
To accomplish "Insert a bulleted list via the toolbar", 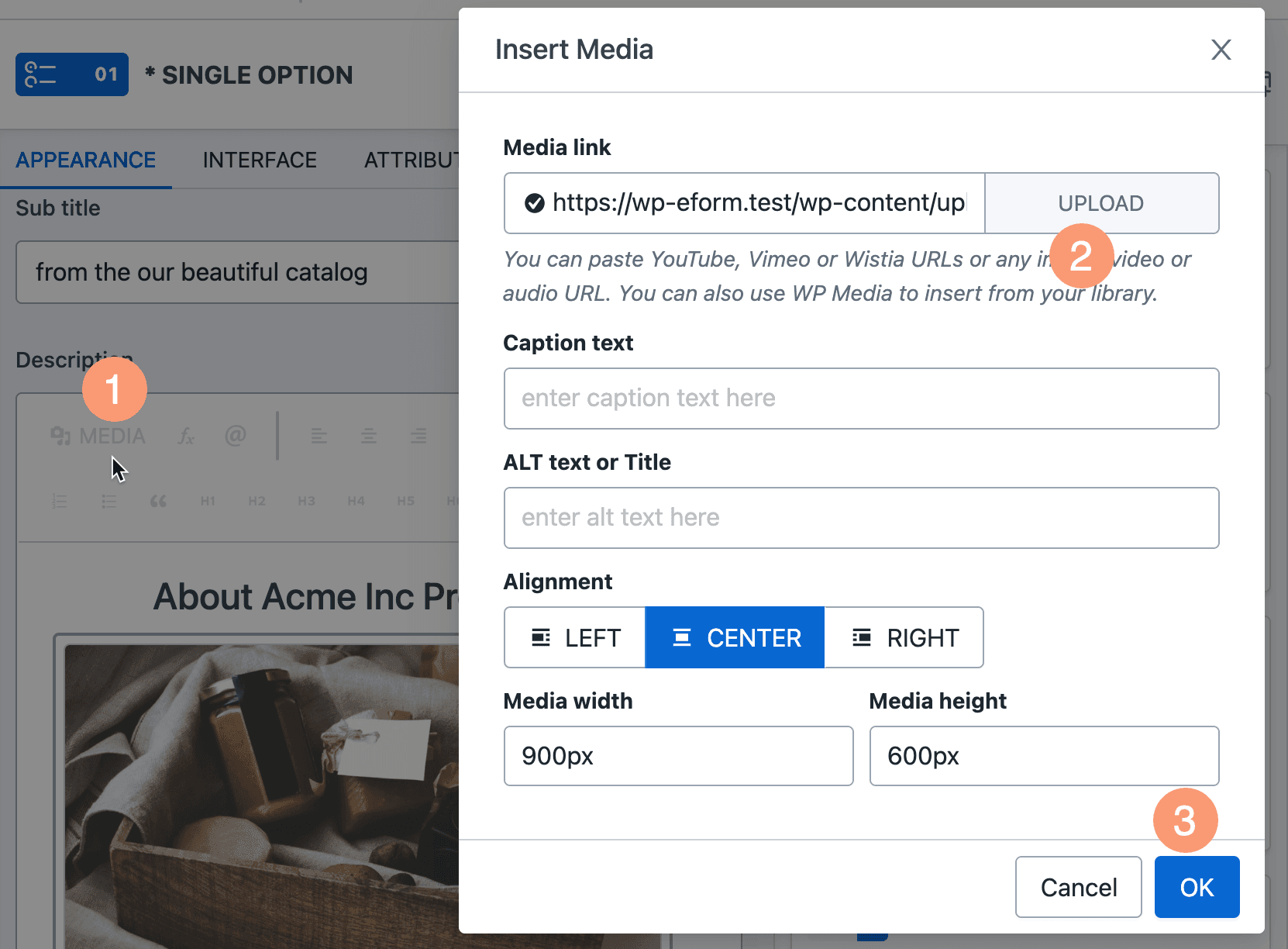I will click(108, 501).
